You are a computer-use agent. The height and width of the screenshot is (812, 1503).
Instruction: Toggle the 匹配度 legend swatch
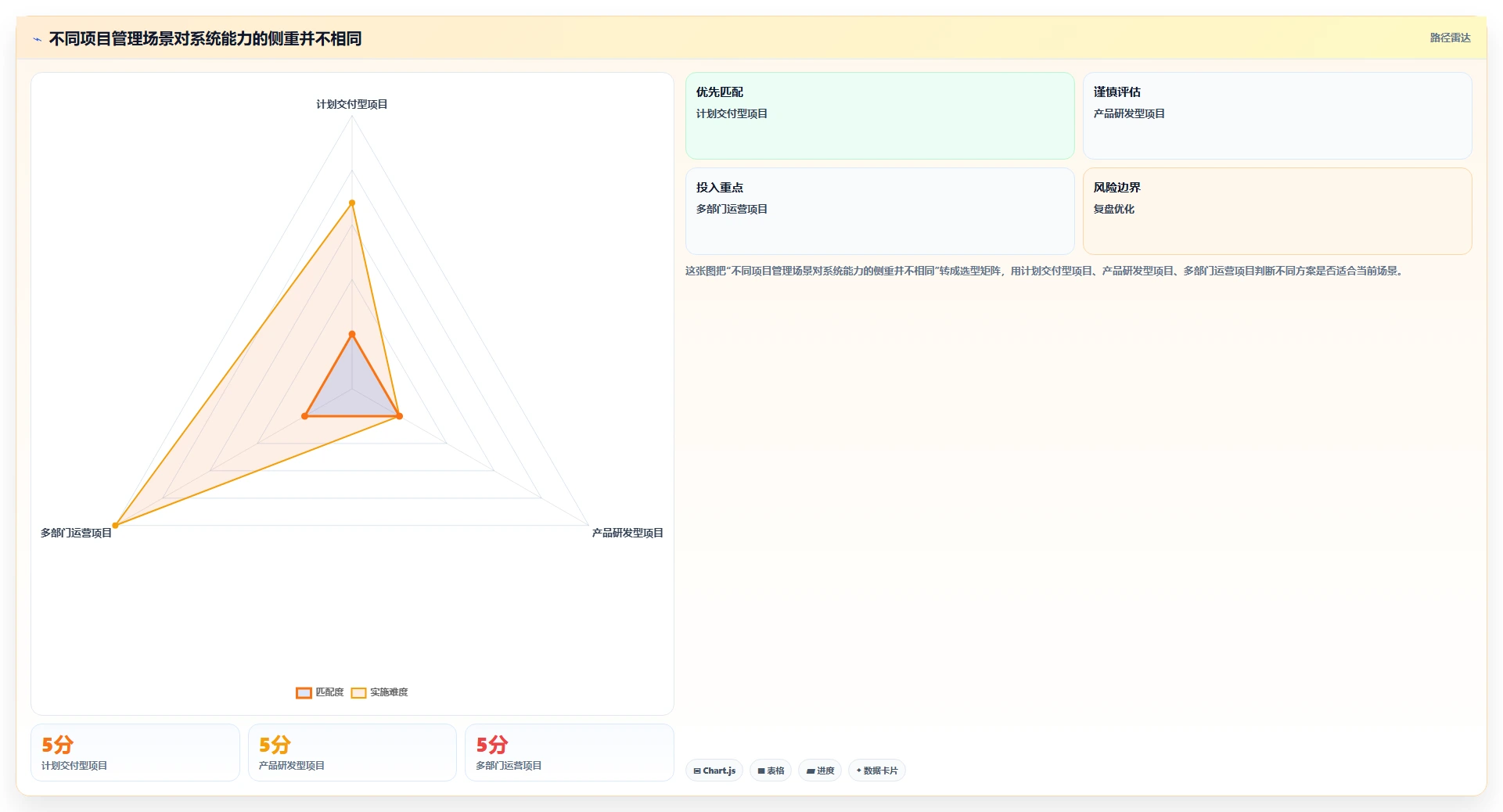304,692
